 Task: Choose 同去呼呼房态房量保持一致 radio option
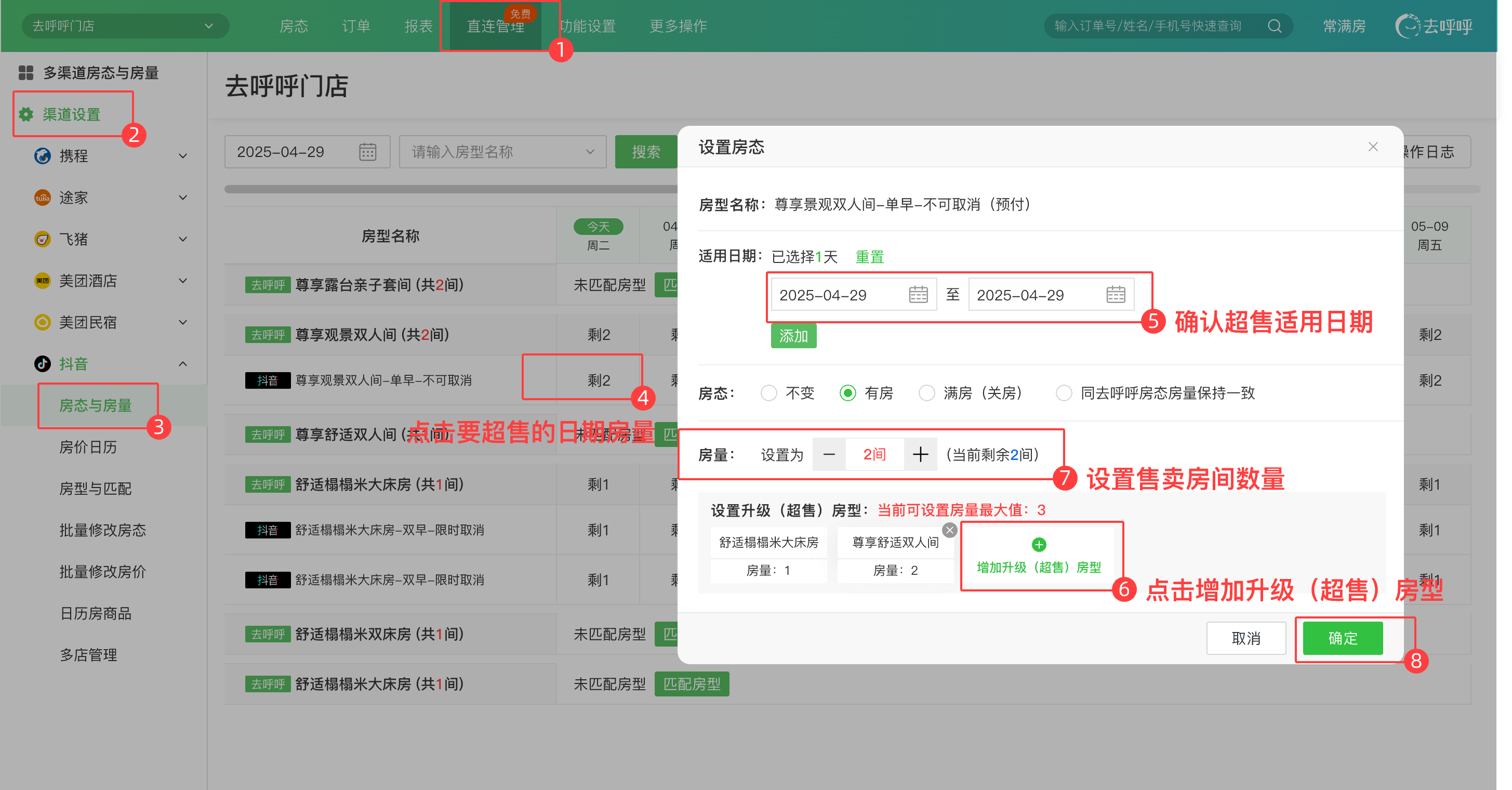pos(1064,393)
